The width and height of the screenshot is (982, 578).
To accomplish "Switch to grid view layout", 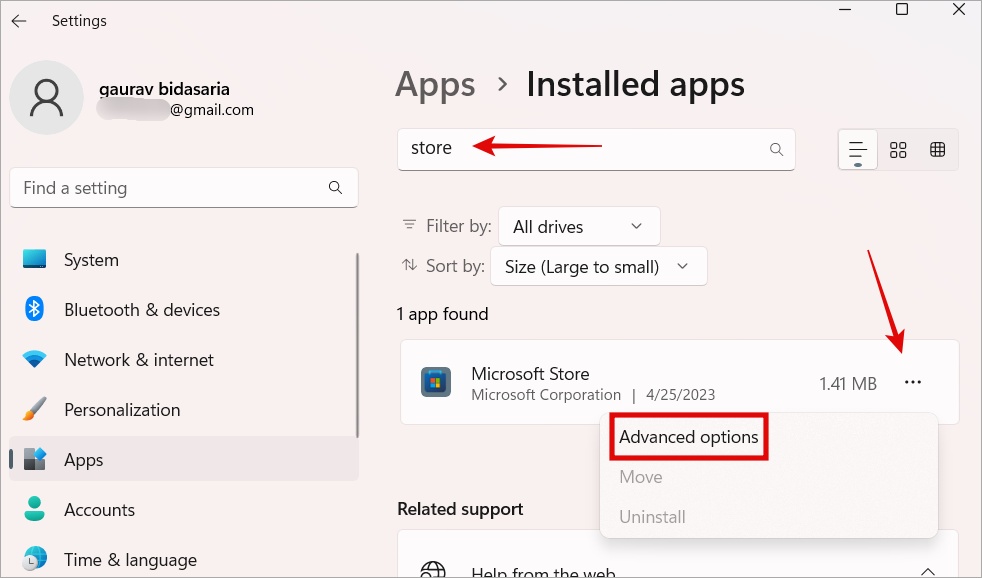I will pyautogui.click(x=898, y=150).
